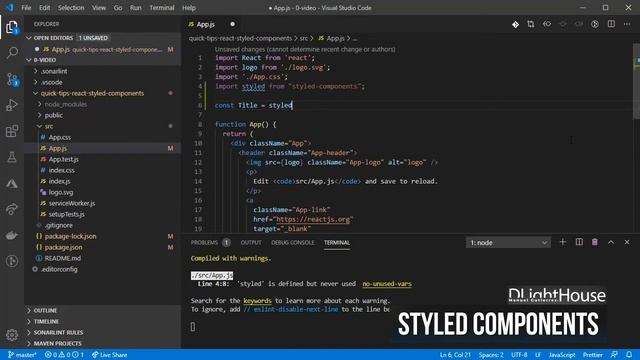Click the master branch indicator
This screenshot has height=360, width=640.
pos(22,355)
